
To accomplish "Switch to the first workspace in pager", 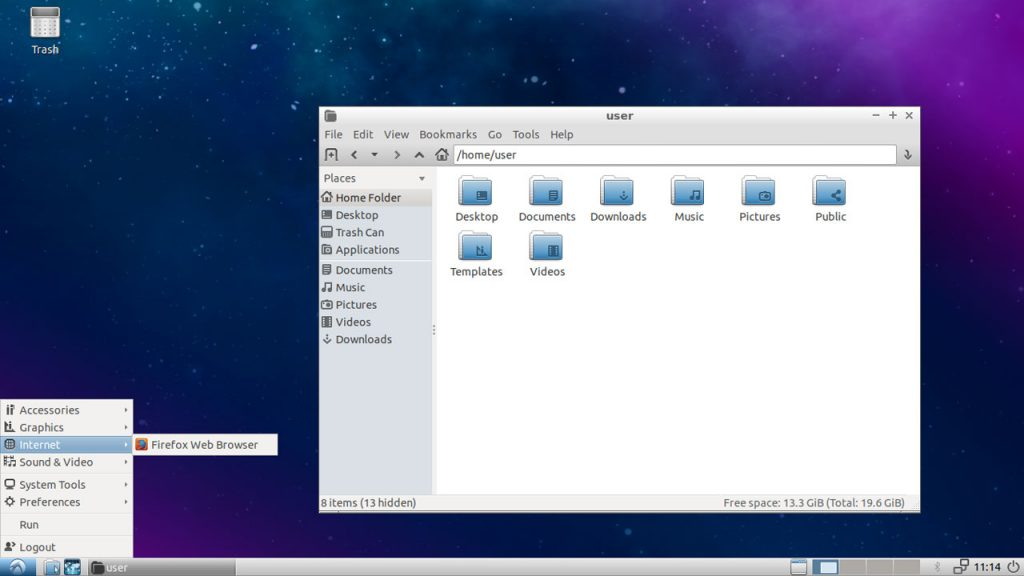I will (x=825, y=568).
